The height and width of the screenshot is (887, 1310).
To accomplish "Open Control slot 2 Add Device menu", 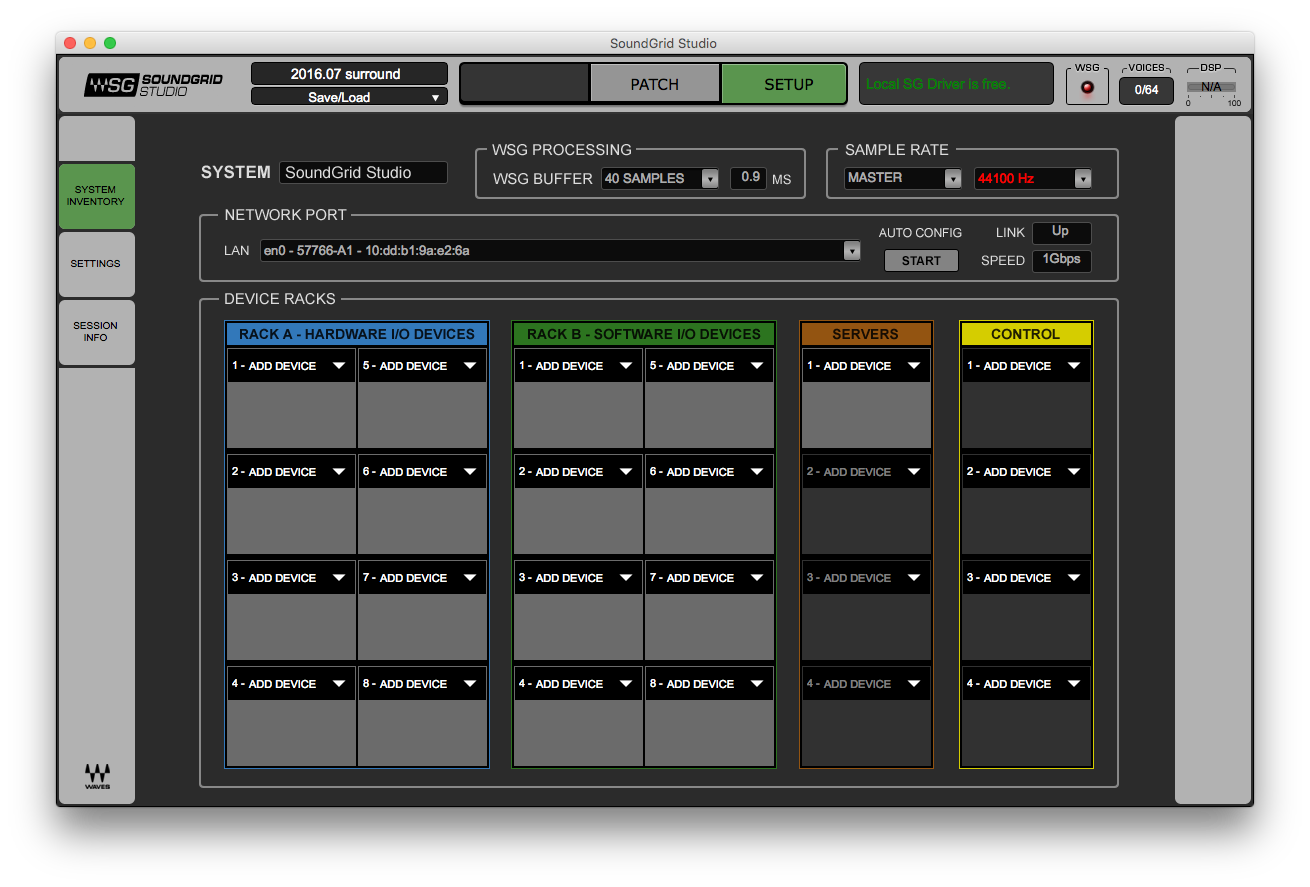I will (1026, 472).
